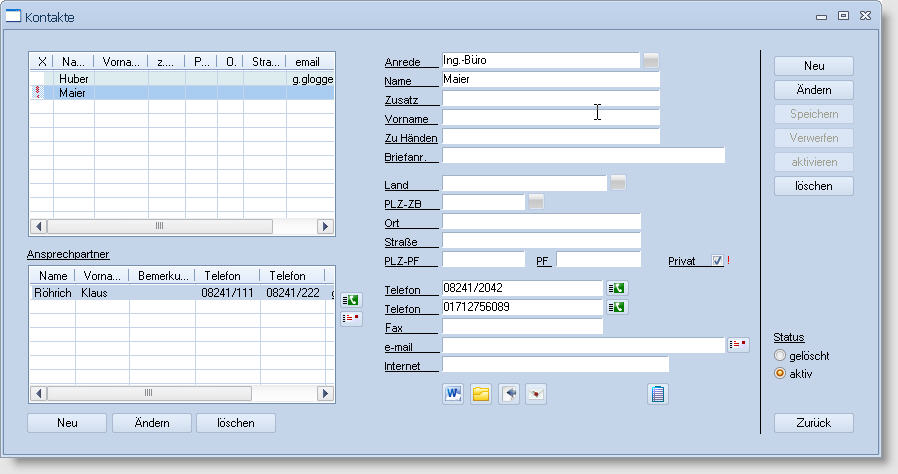Viewport: 898px width, 474px height.
Task: Open the PLZ-ZB dropdown button
Action: [x=536, y=203]
